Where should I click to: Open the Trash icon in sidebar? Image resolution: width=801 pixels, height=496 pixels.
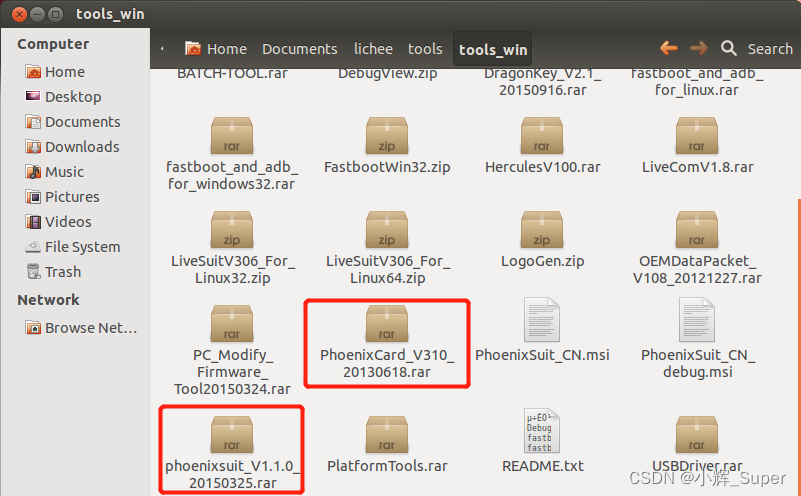[33, 272]
